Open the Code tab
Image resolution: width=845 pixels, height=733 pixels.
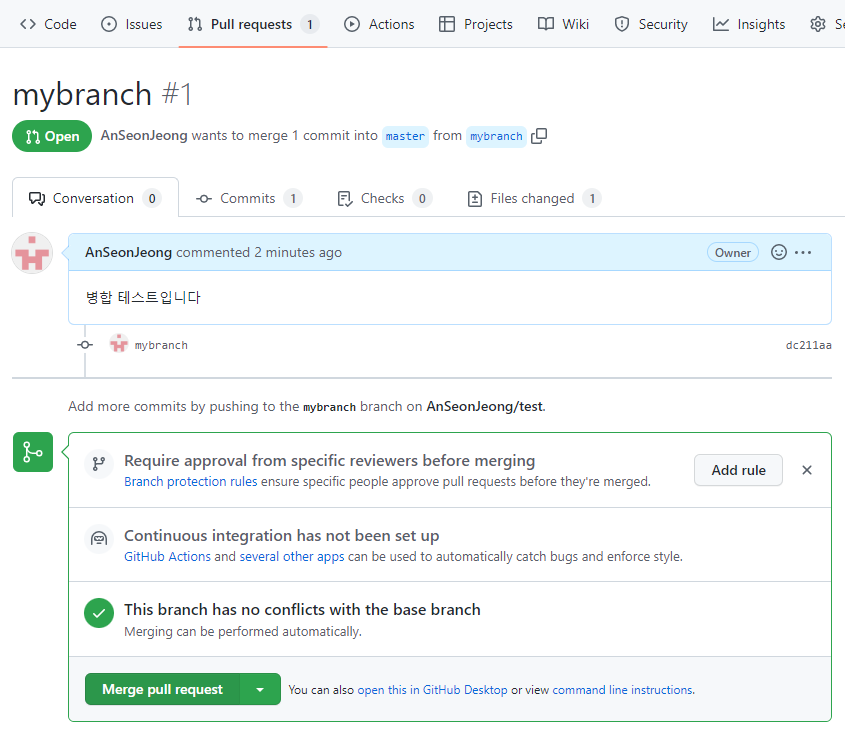tap(48, 24)
